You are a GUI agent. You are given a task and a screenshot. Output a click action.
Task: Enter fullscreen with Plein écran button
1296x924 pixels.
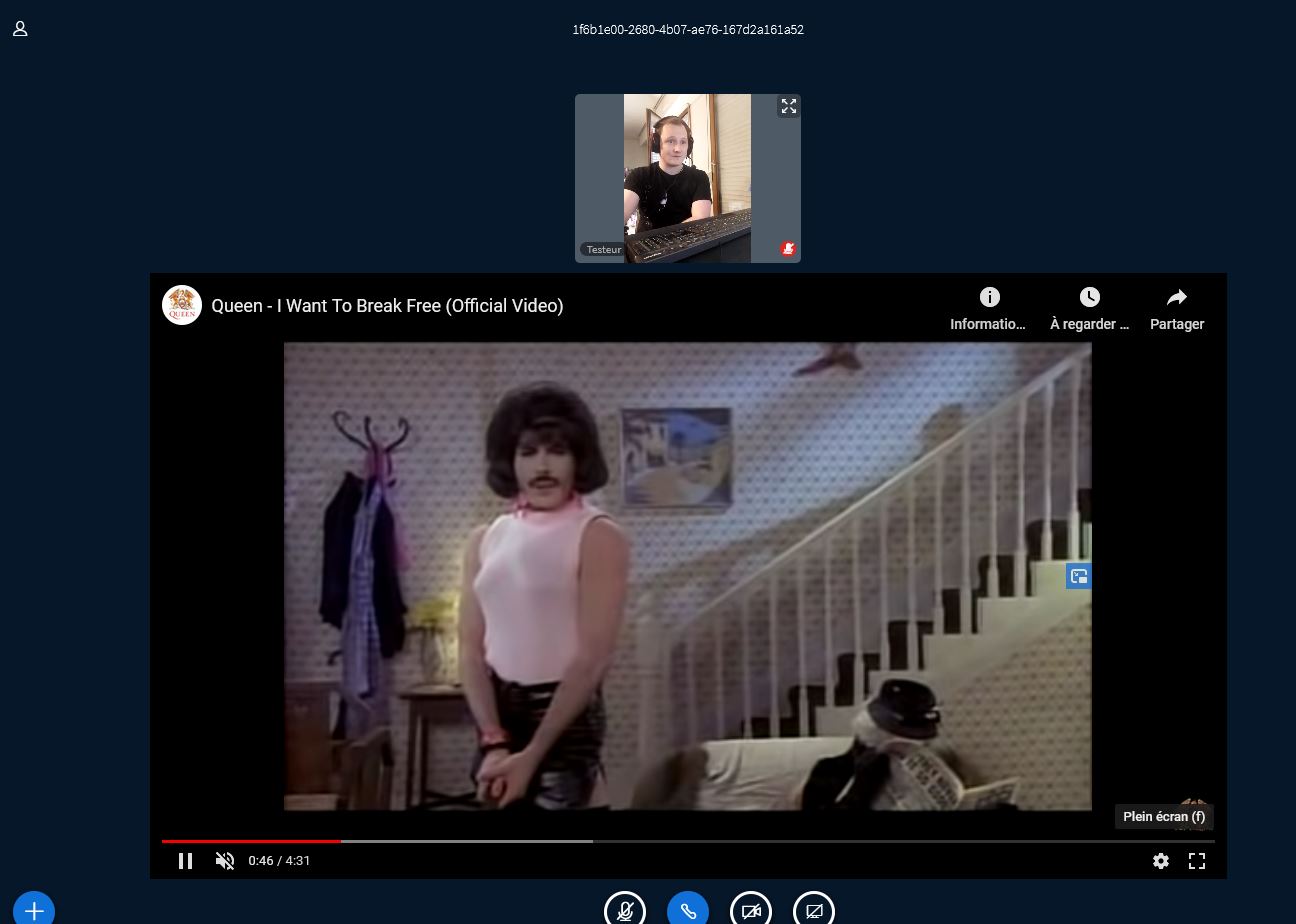[x=1197, y=861]
